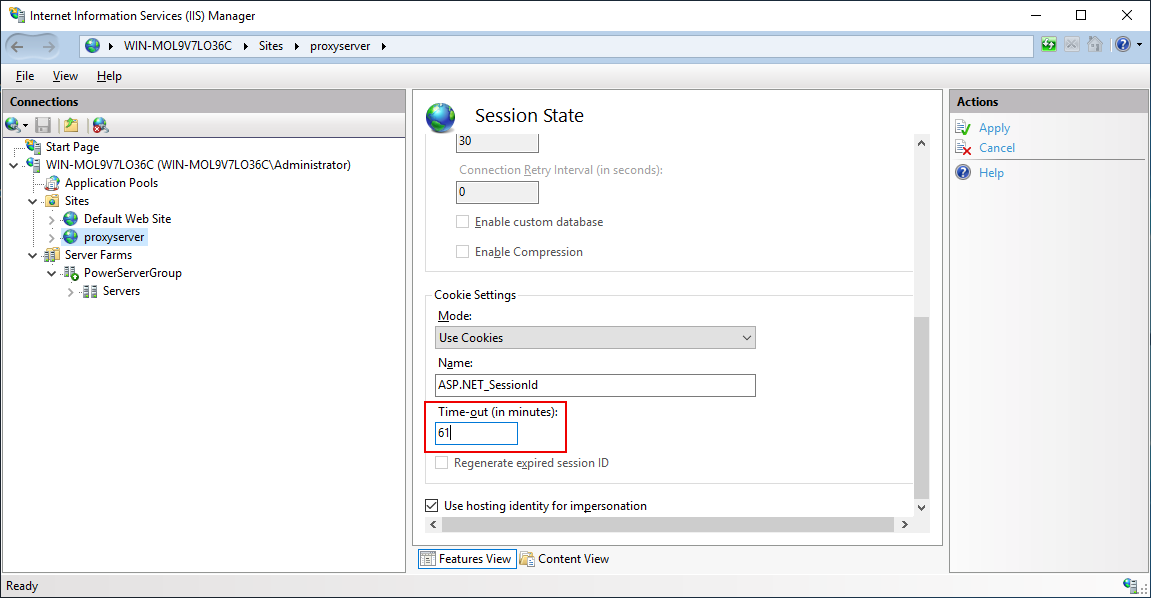Click the Delete Connection icon in Connections toolbar
This screenshot has width=1151, height=598.
pyautogui.click(x=101, y=125)
